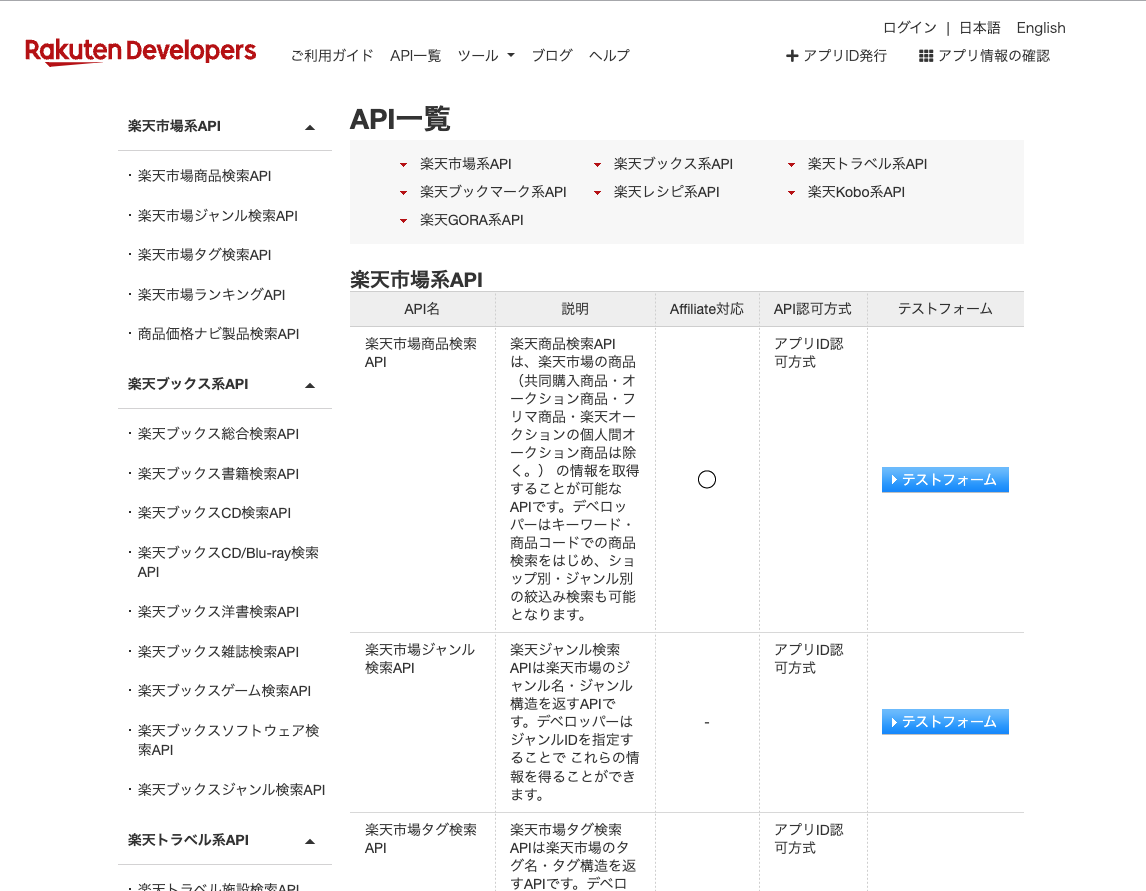Screen dimensions: 1146x891
Task: Click 楽天市場商品検索API name in table
Action: click(420, 352)
